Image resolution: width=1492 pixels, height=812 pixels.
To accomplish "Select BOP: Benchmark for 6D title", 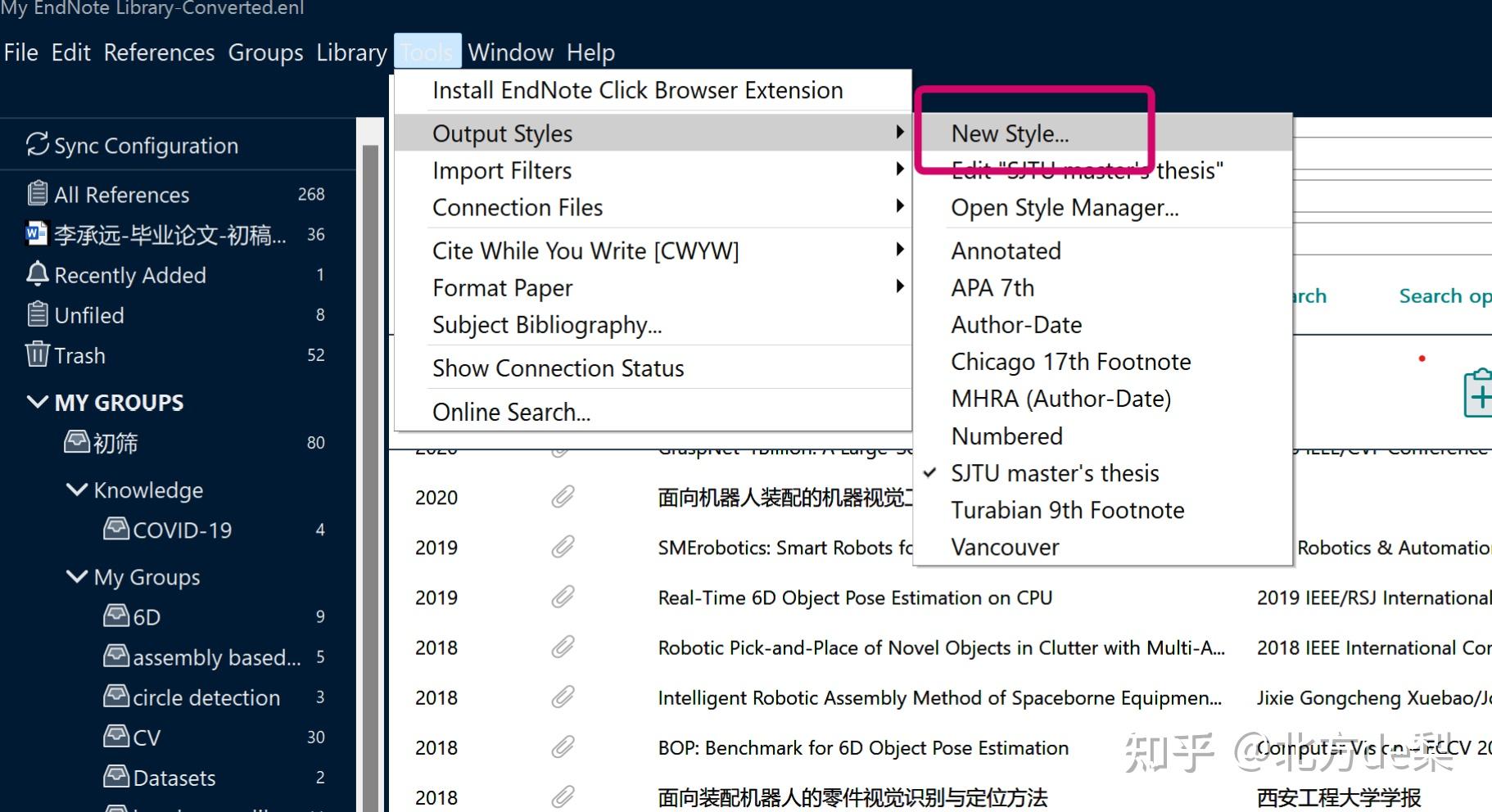I will [x=863, y=747].
